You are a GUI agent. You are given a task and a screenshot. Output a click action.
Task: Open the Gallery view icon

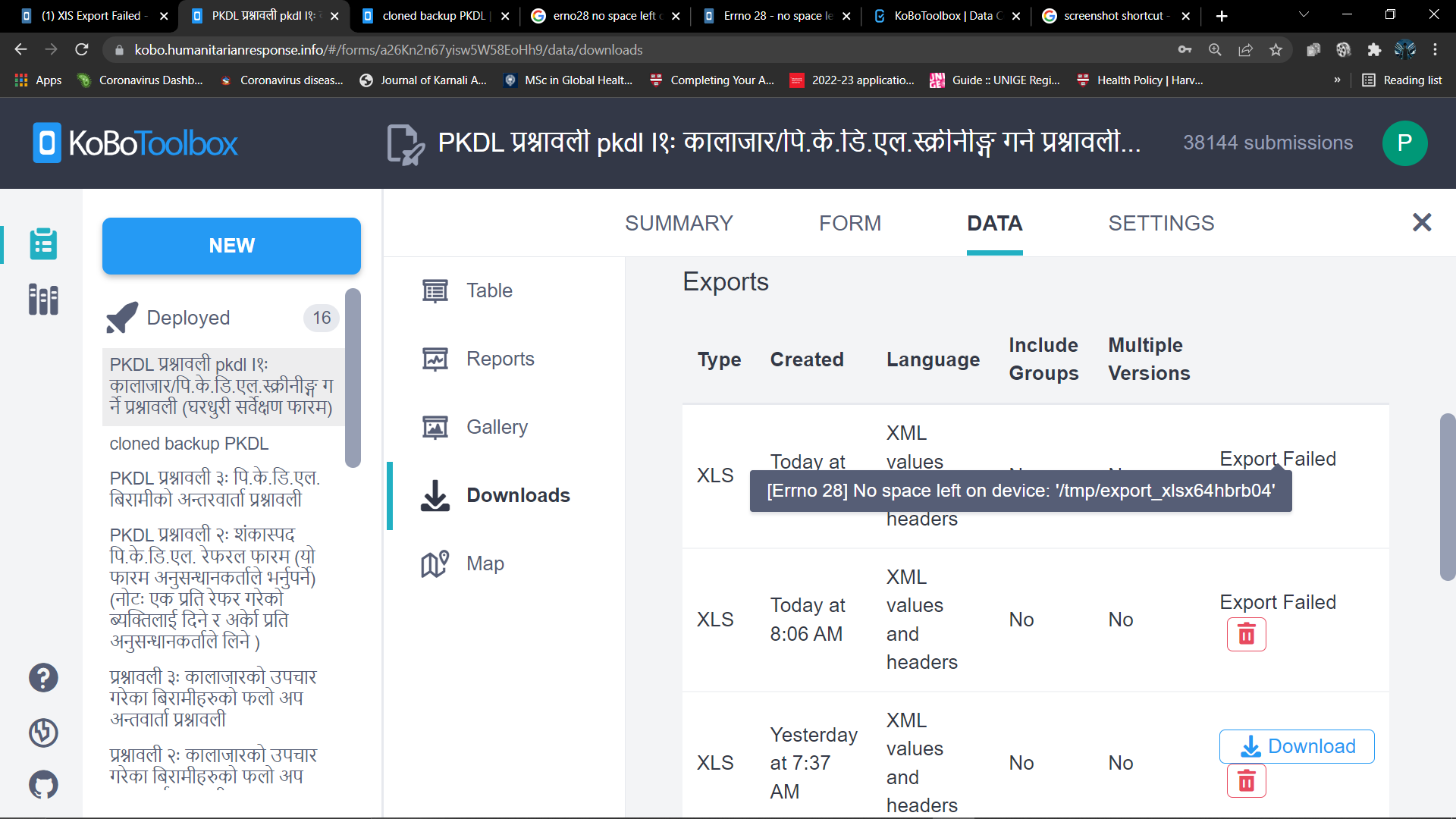(x=435, y=428)
